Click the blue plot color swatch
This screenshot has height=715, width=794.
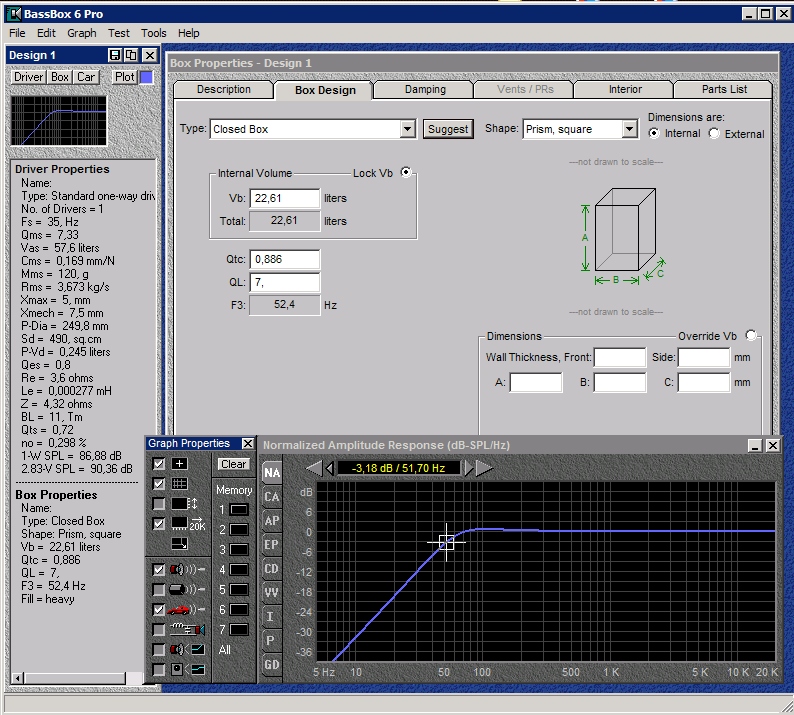[146, 77]
